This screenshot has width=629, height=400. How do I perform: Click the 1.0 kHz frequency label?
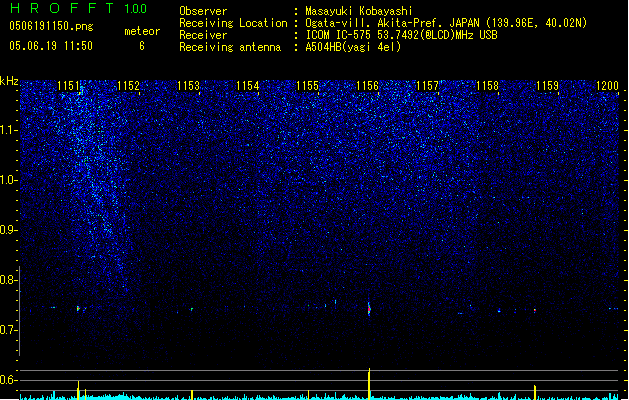tap(8, 180)
